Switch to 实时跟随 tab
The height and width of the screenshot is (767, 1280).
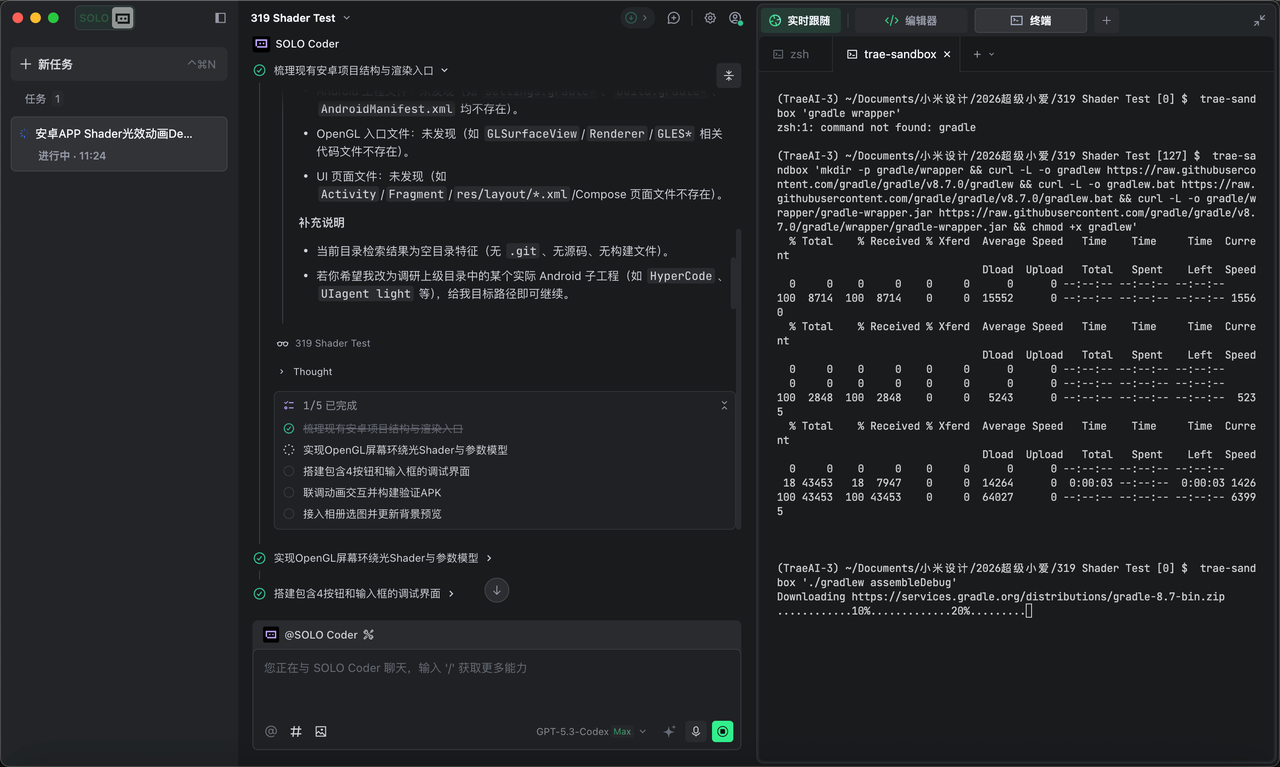(801, 20)
